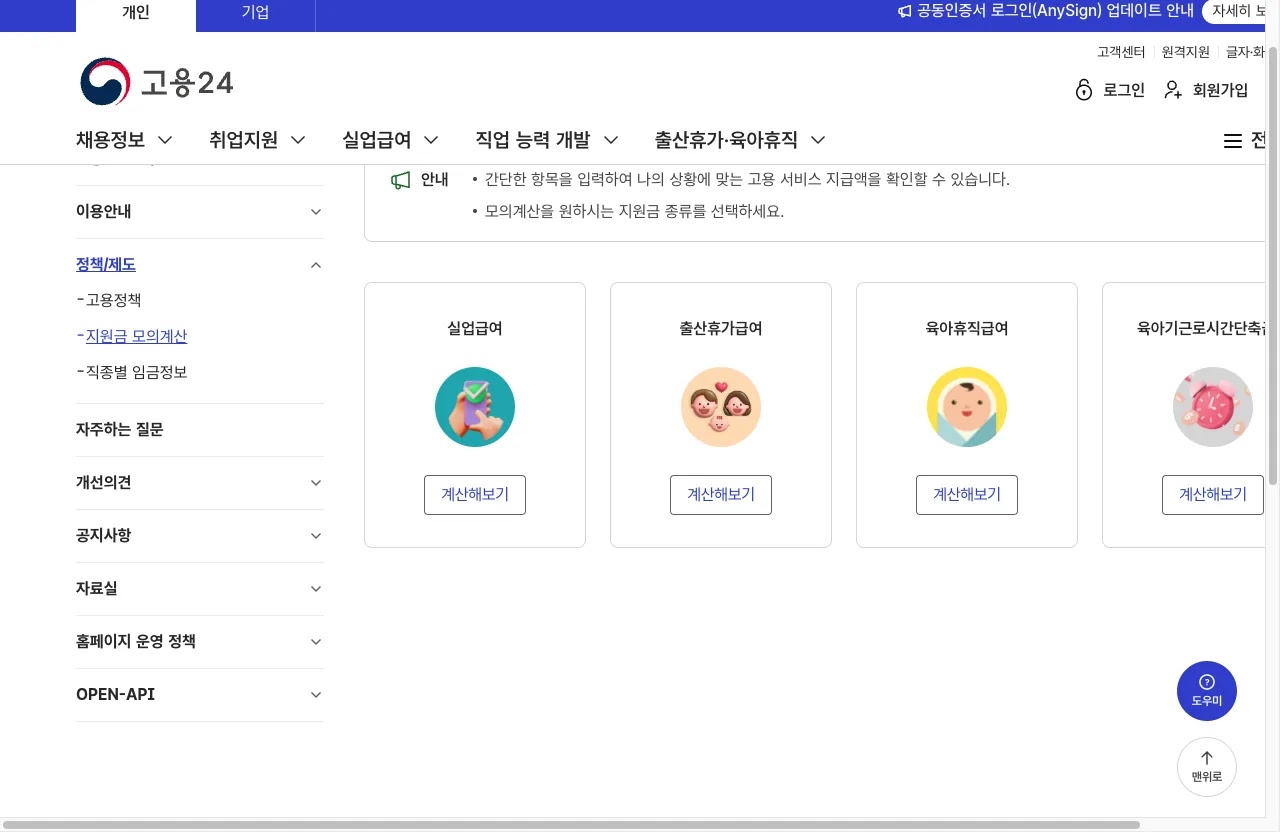The width and height of the screenshot is (1280, 832).
Task: Click the login lock icon
Action: 1084,90
